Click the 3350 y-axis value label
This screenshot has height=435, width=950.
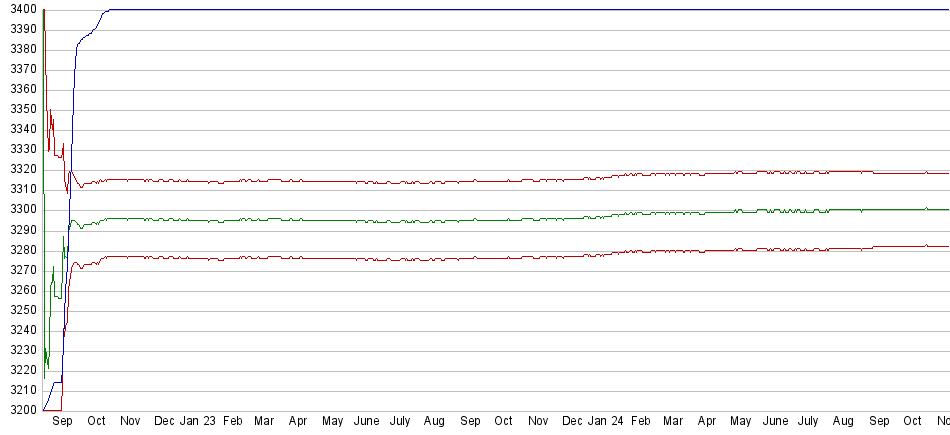pos(20,109)
